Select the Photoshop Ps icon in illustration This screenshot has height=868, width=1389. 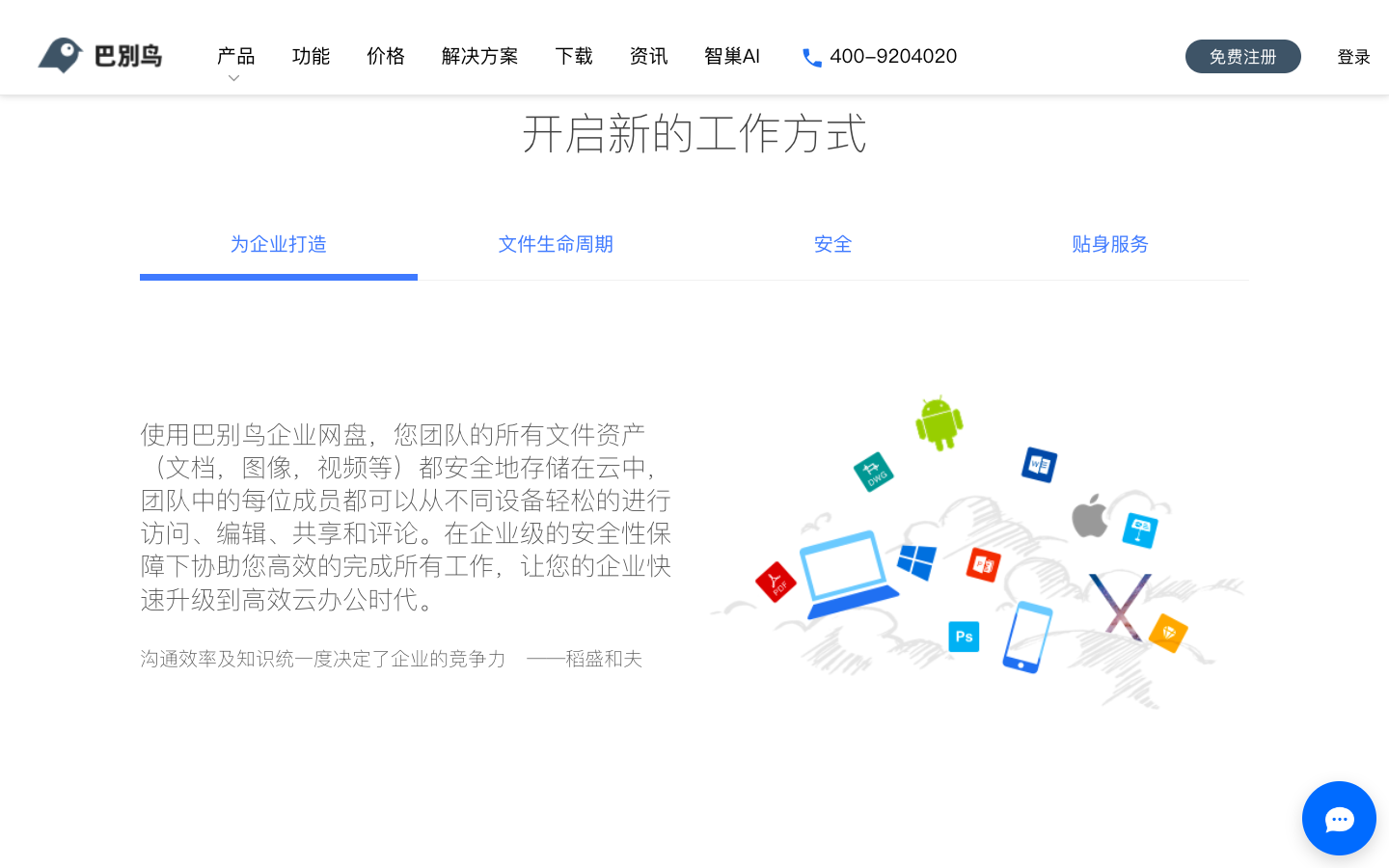pyautogui.click(x=963, y=637)
